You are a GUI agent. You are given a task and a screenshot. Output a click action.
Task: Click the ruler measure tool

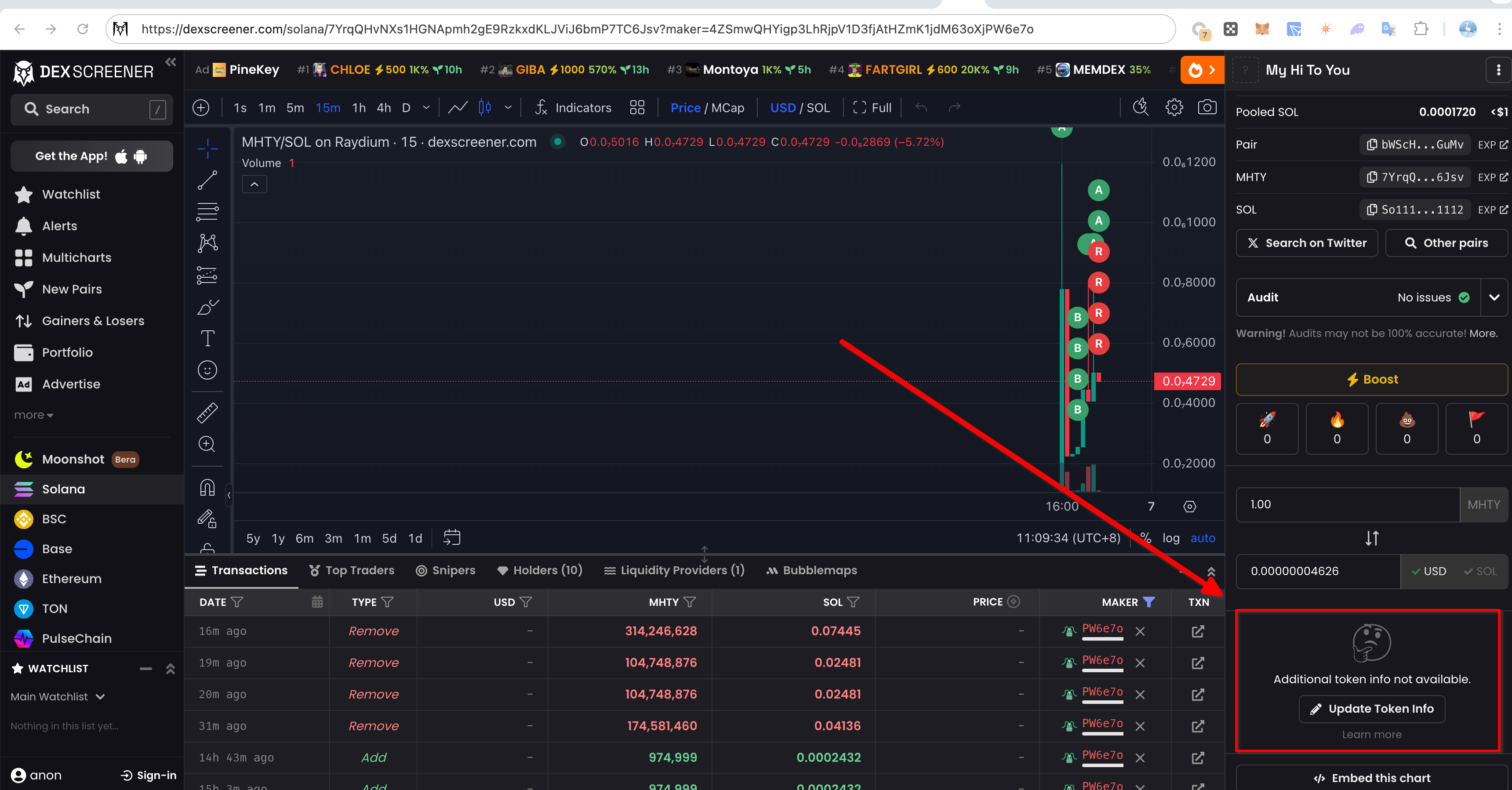pos(207,413)
